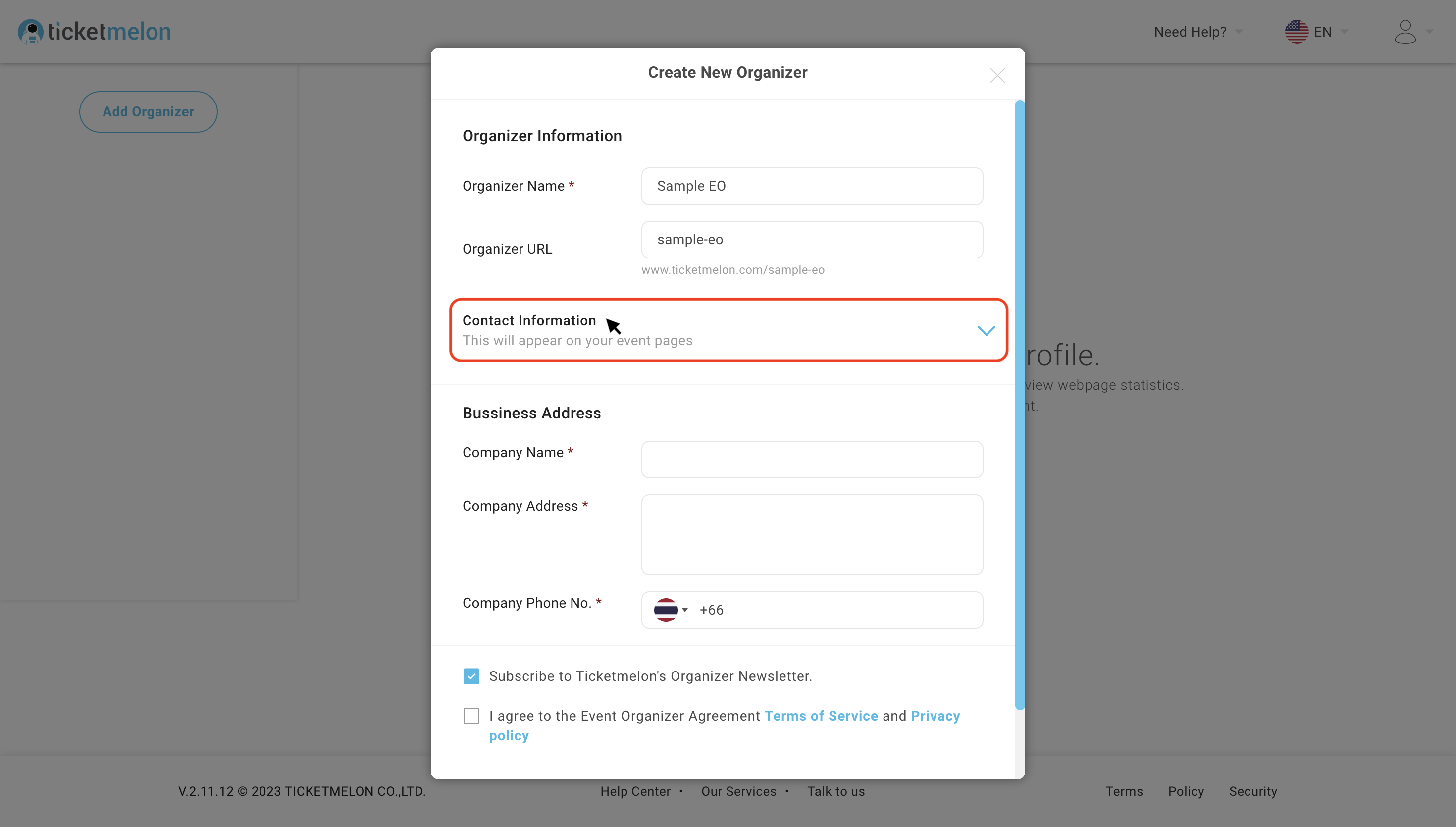Viewport: 1456px width, 827px height.
Task: Click the Ticketmelon logo icon
Action: click(x=31, y=31)
